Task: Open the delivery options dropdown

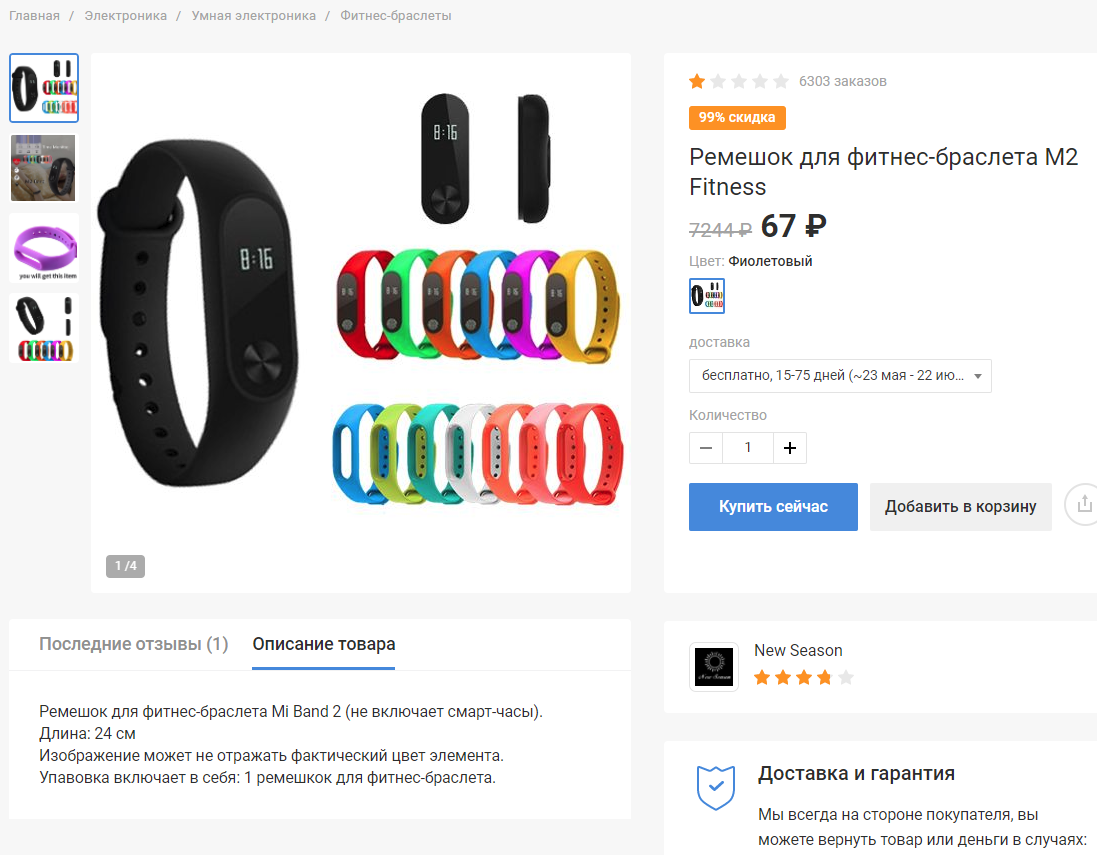Action: tap(840, 376)
